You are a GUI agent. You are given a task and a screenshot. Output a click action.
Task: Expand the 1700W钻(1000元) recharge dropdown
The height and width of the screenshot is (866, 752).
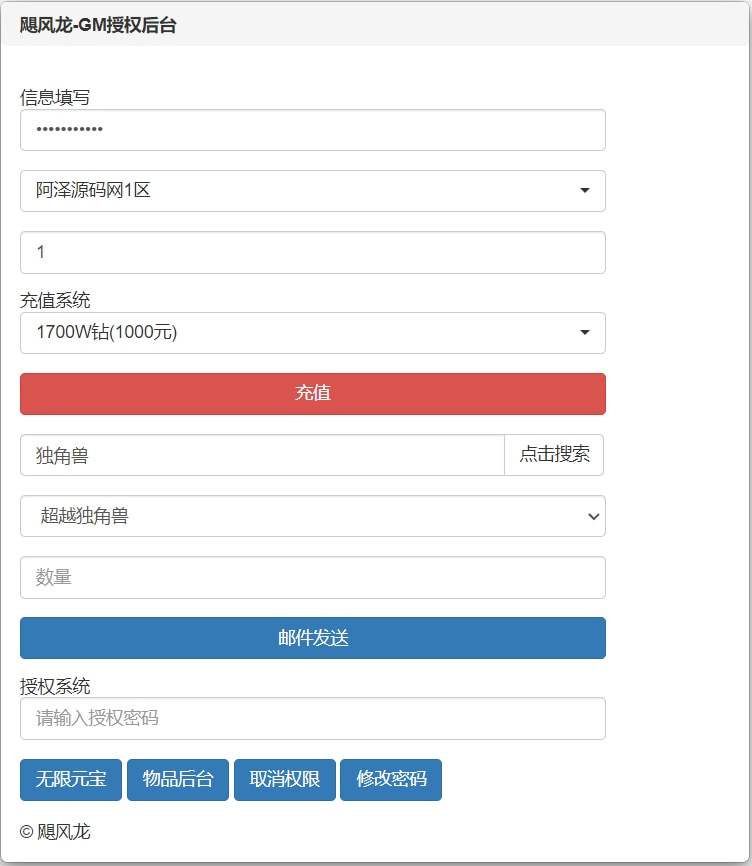[x=312, y=333]
